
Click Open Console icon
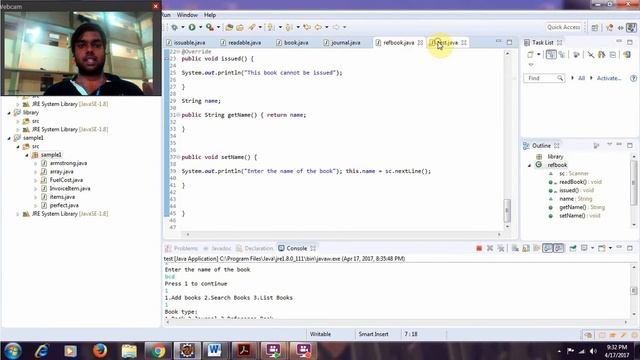click(602, 248)
